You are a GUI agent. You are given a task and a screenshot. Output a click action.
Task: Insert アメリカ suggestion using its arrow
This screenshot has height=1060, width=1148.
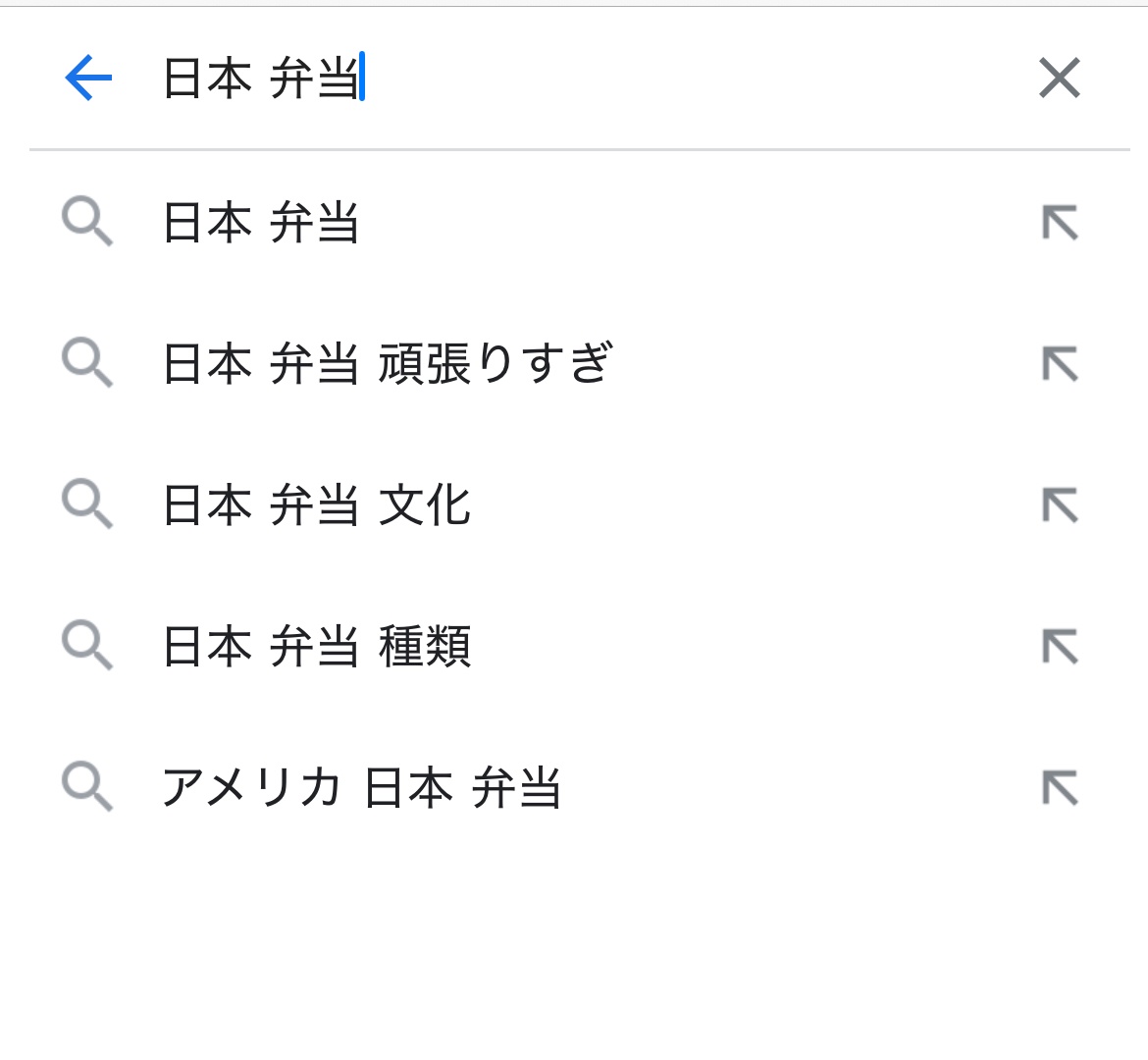tap(1060, 788)
